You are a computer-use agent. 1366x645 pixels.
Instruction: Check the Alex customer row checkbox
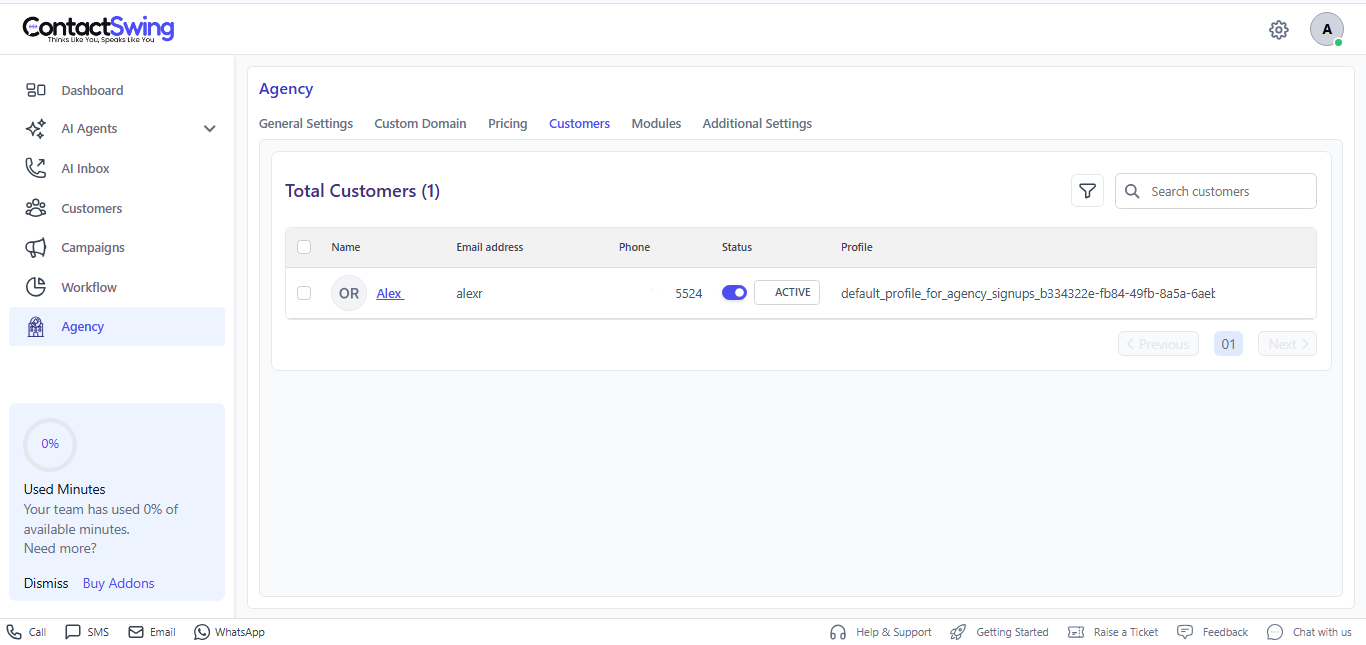[304, 293]
